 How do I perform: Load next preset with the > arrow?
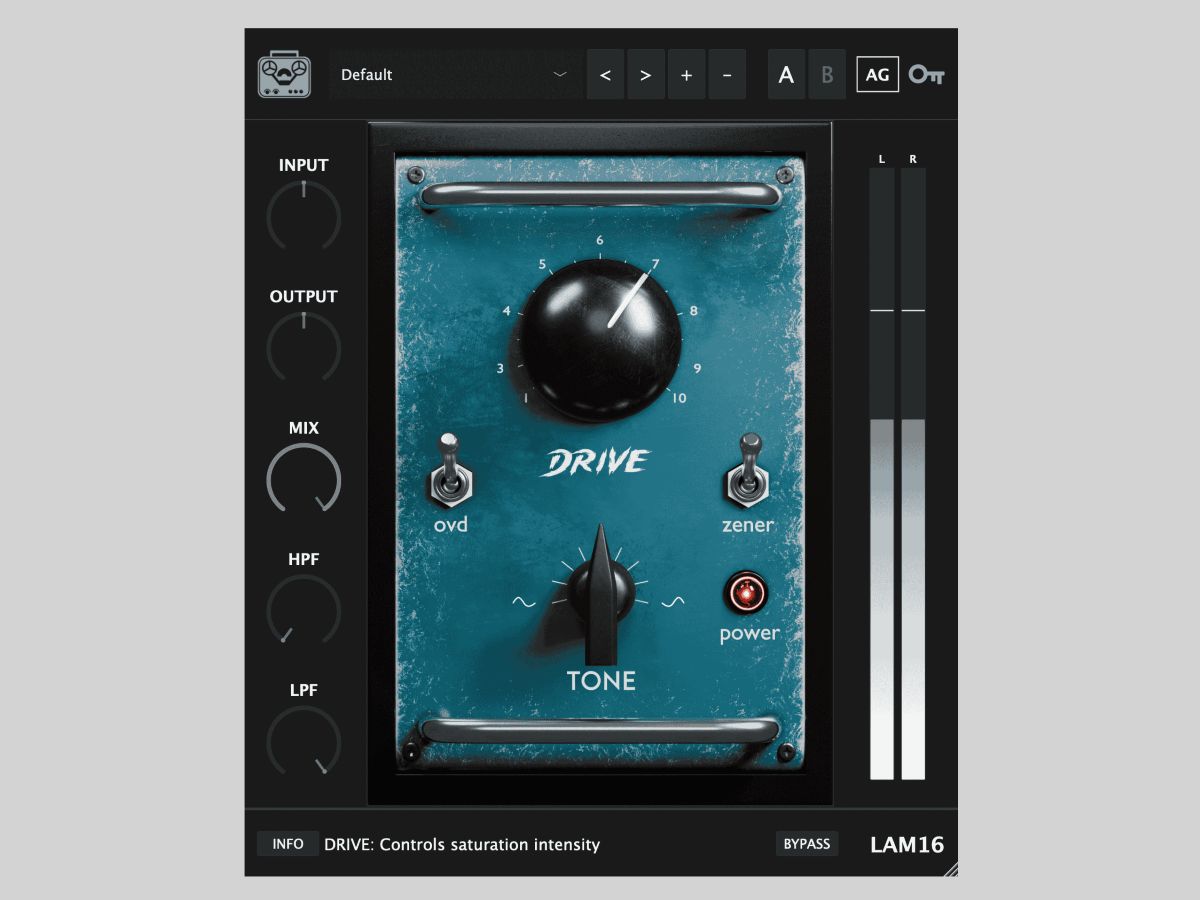tap(645, 74)
